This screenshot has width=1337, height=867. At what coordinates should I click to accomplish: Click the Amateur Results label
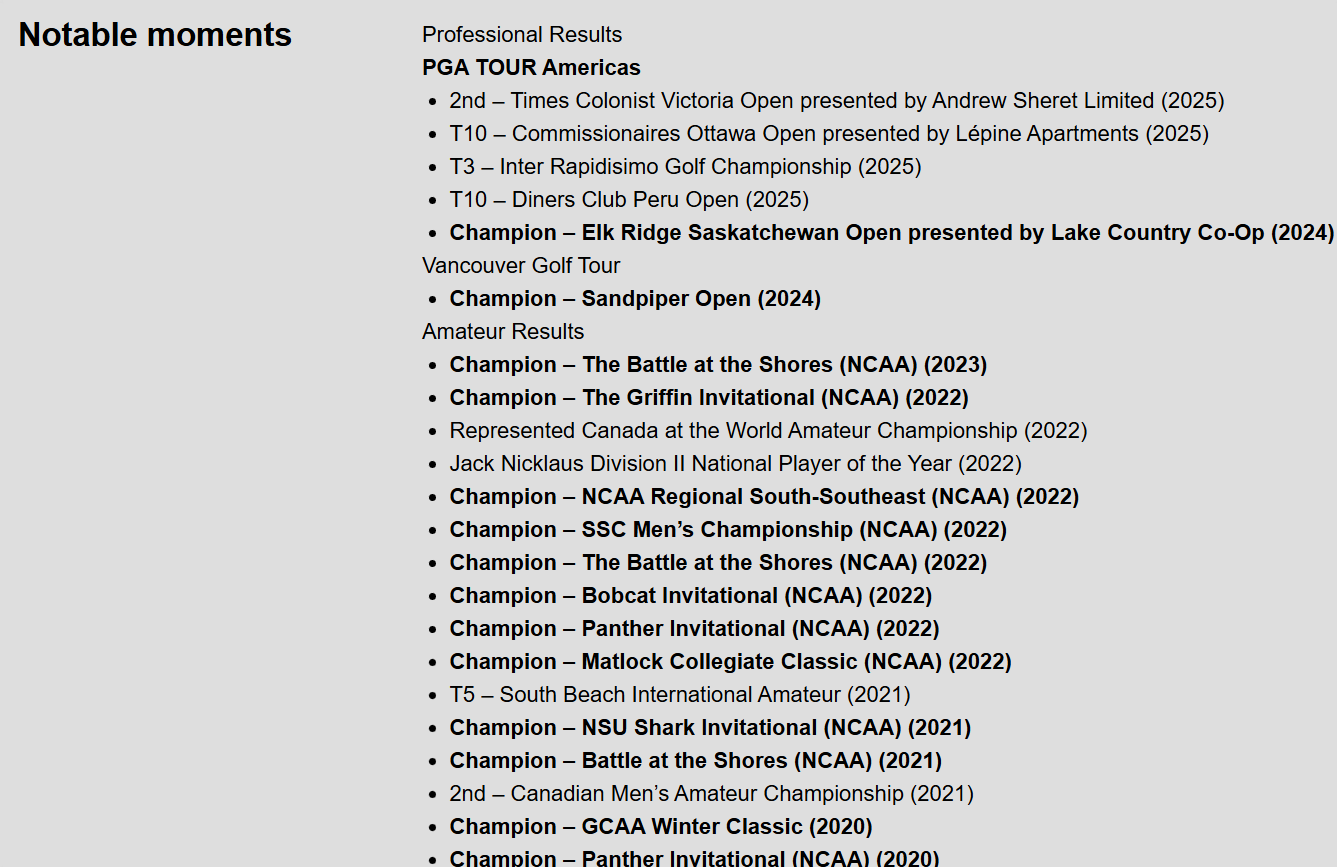pyautogui.click(x=502, y=332)
